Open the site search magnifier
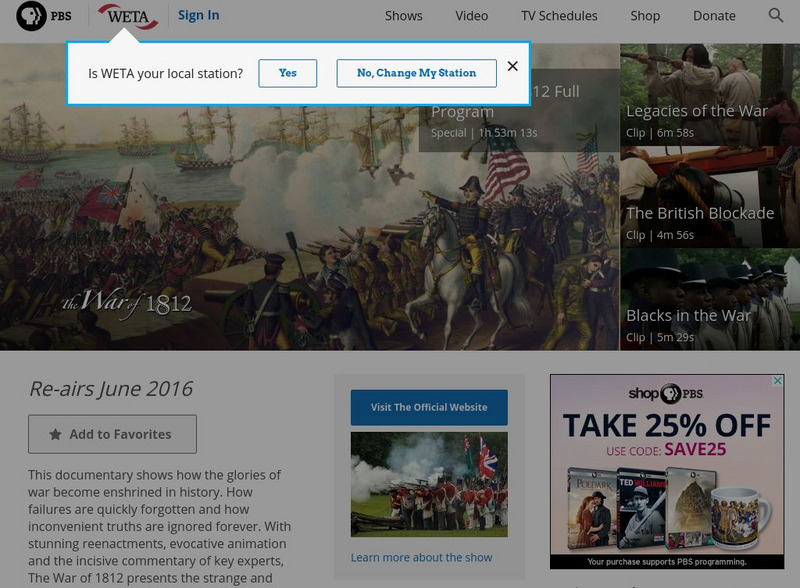The width and height of the screenshot is (800, 588). pos(774,16)
